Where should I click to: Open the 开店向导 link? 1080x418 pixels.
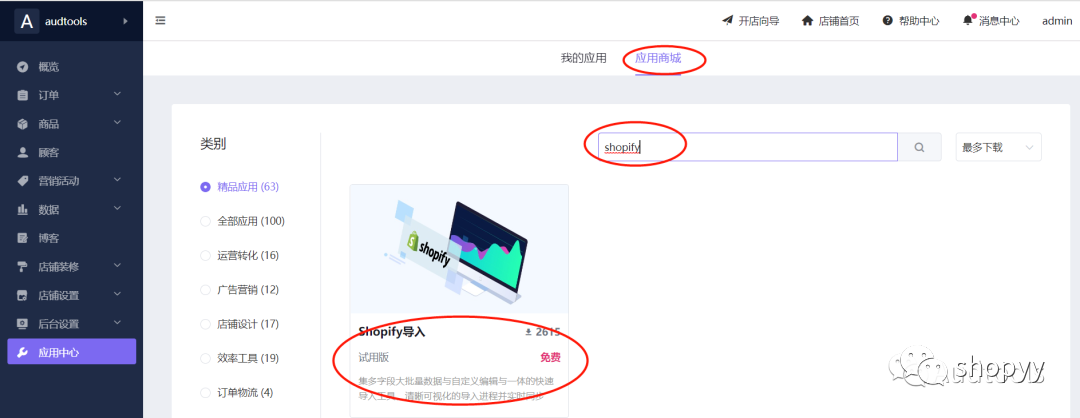[x=751, y=21]
